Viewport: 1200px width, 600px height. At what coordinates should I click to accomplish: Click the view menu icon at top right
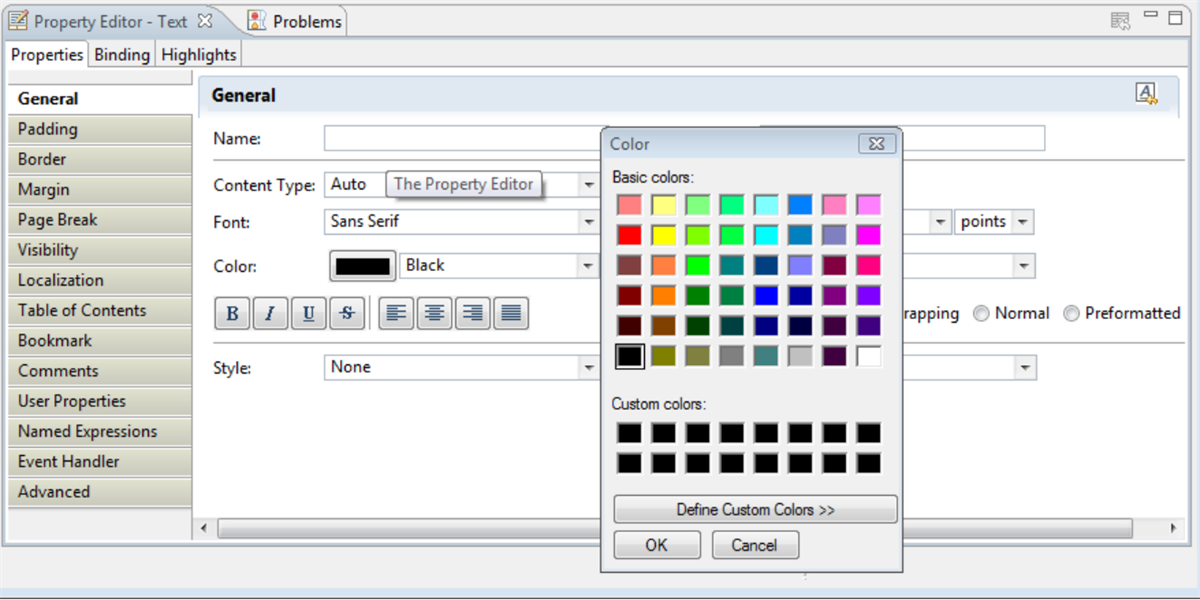point(1120,19)
